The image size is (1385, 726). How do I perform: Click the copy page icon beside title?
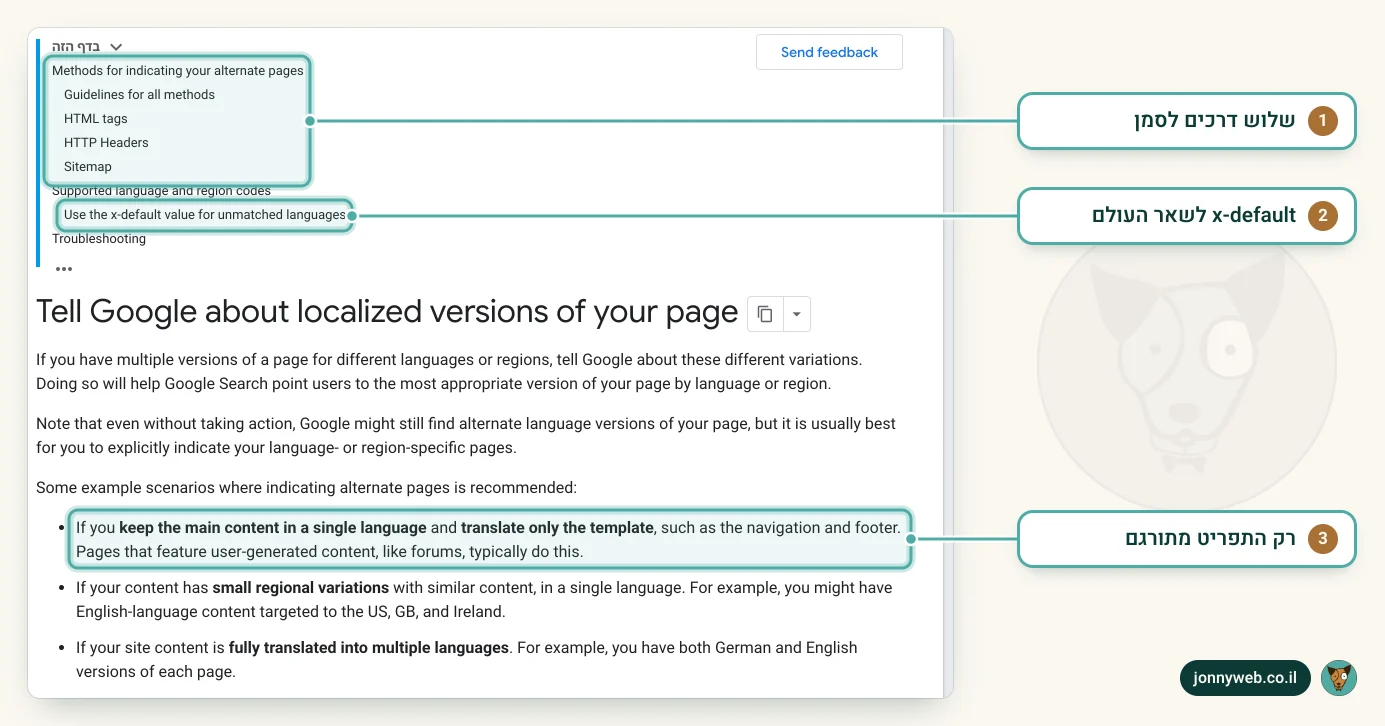tap(765, 314)
